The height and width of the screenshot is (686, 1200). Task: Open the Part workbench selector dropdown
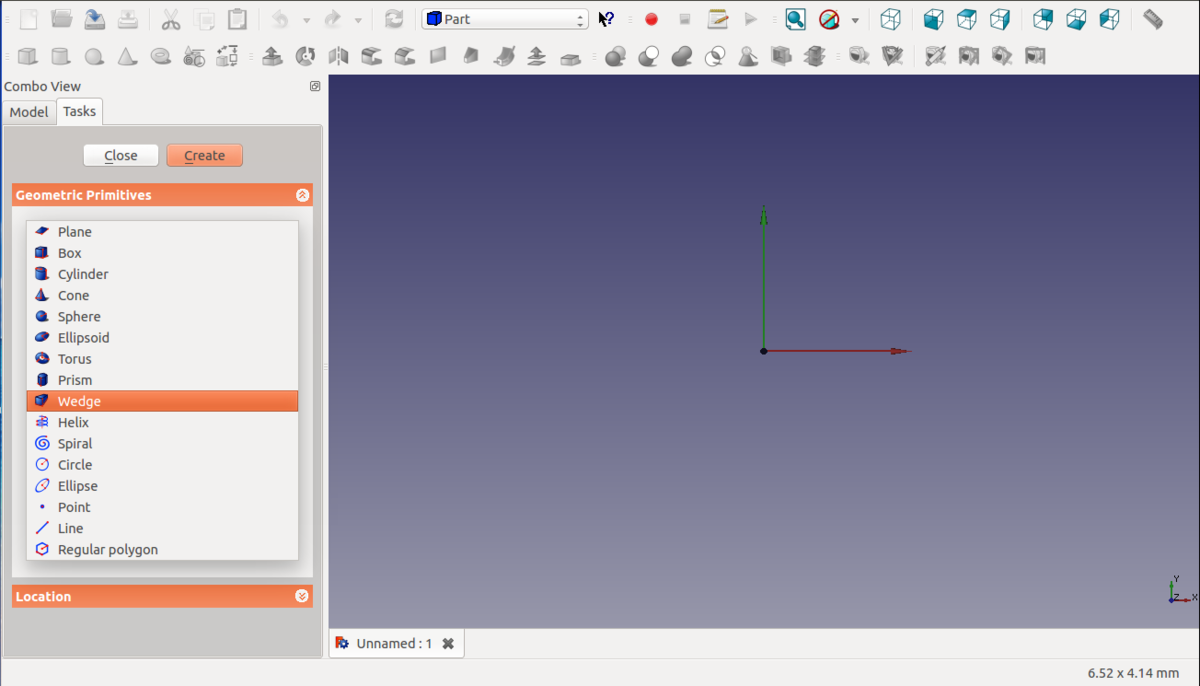[505, 19]
